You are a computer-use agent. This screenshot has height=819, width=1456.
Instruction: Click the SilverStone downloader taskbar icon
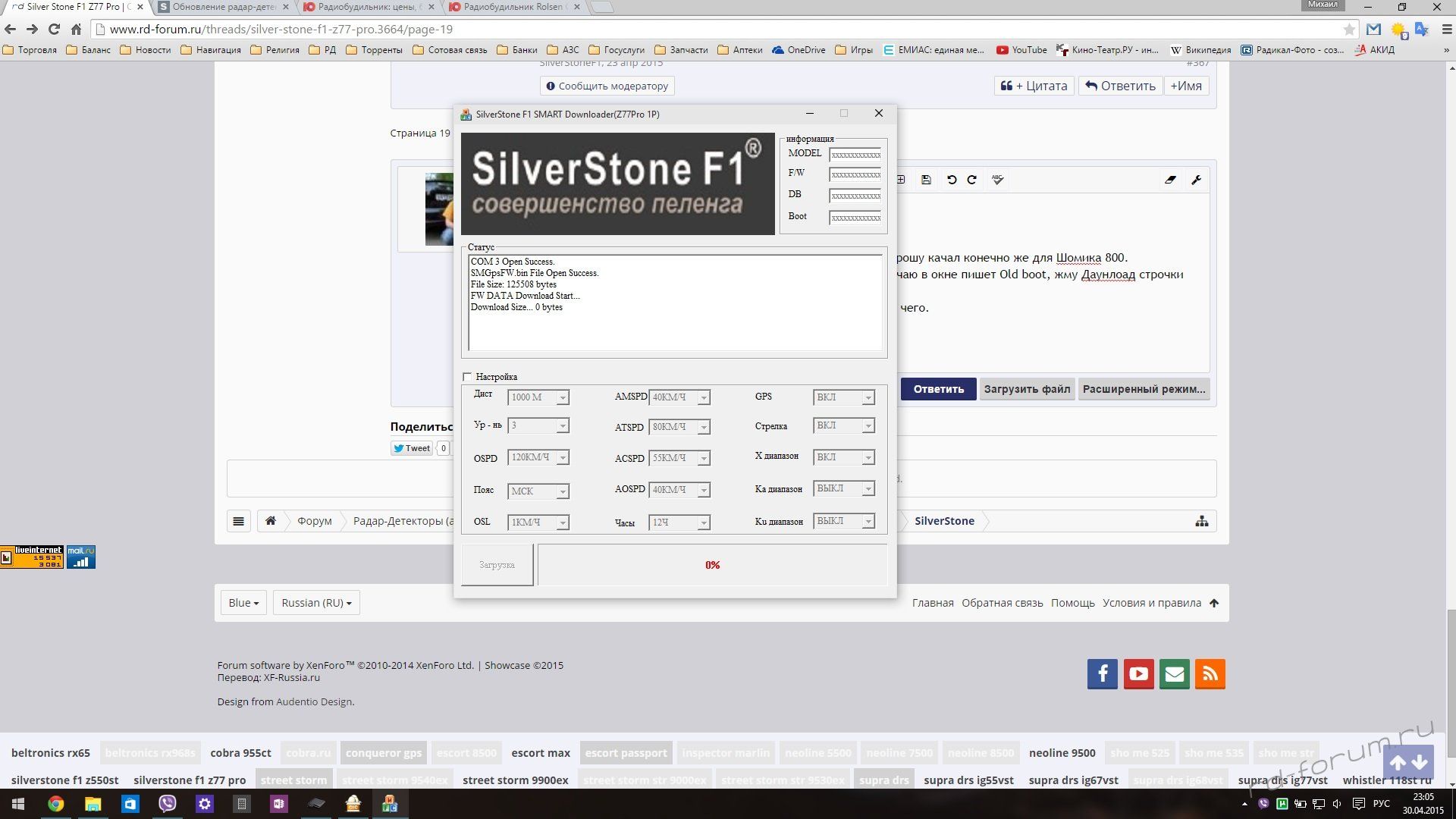click(390, 804)
